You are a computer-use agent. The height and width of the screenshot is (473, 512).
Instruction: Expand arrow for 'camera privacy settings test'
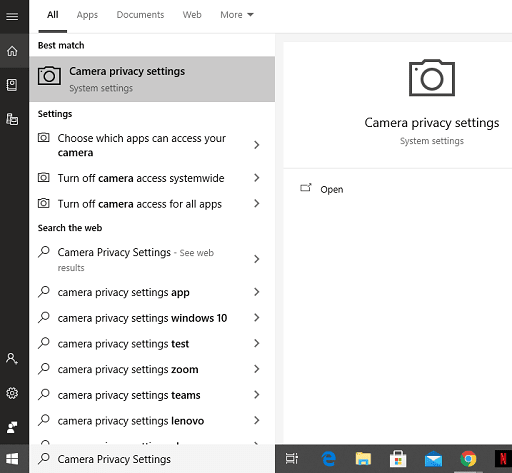256,343
